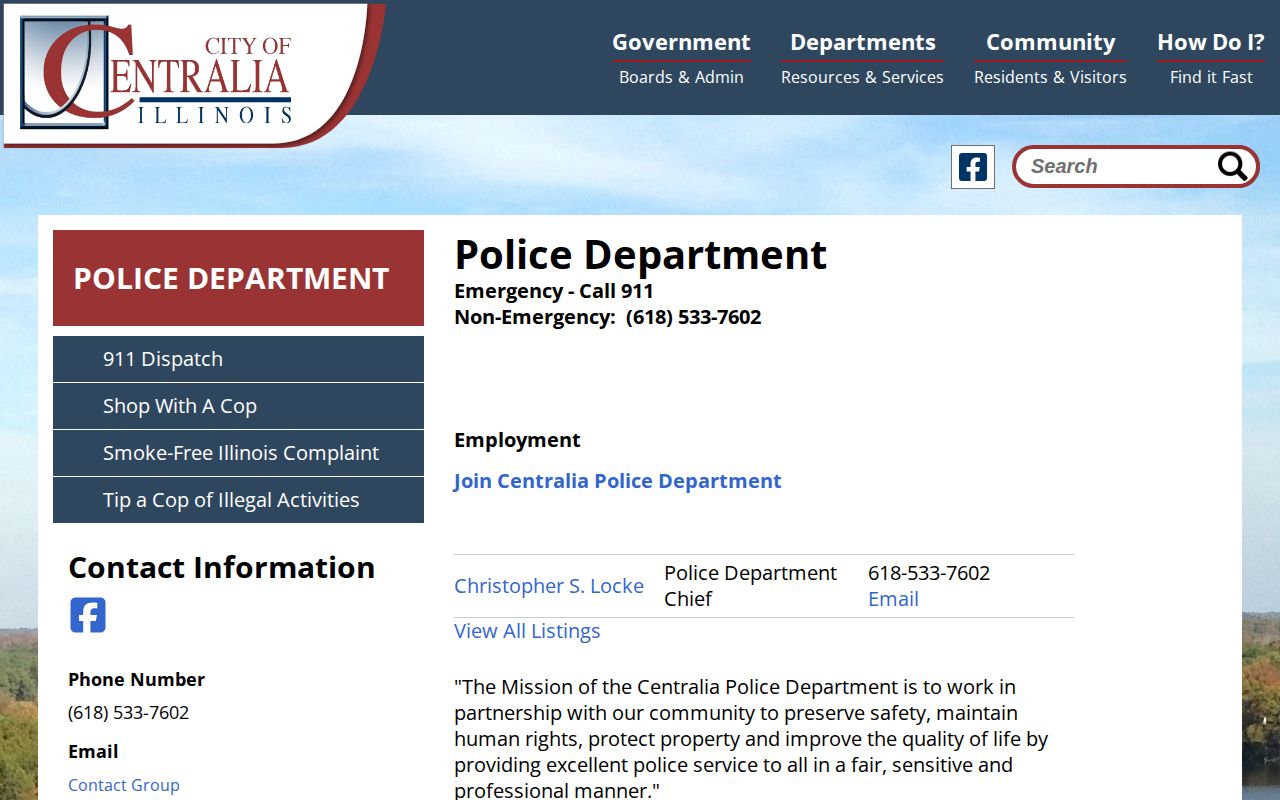
Task: Select 911 Dispatch in the sidebar
Action: coord(238,359)
